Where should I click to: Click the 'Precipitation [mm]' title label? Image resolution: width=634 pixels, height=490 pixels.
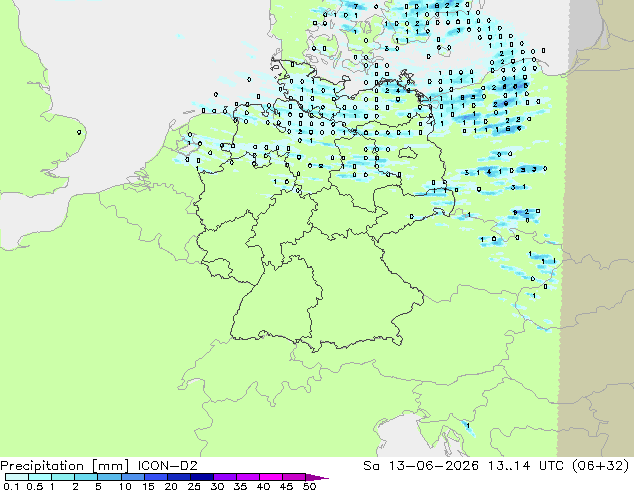65,466
